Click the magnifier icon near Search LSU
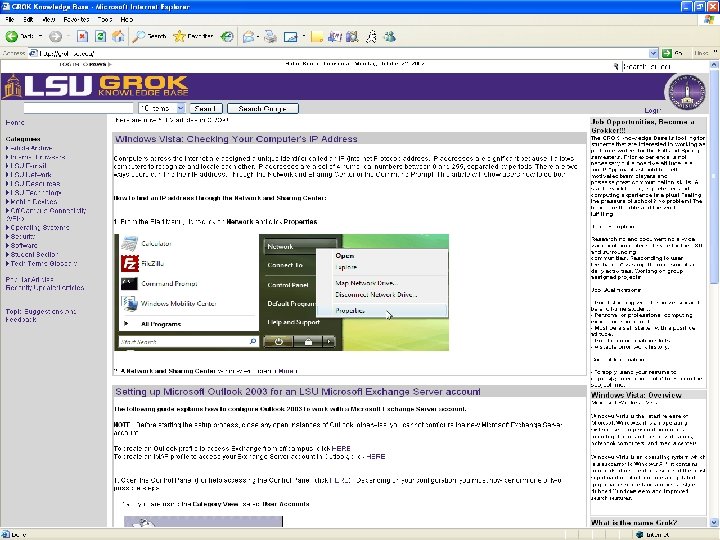The height and width of the screenshot is (540, 720). pos(616,67)
